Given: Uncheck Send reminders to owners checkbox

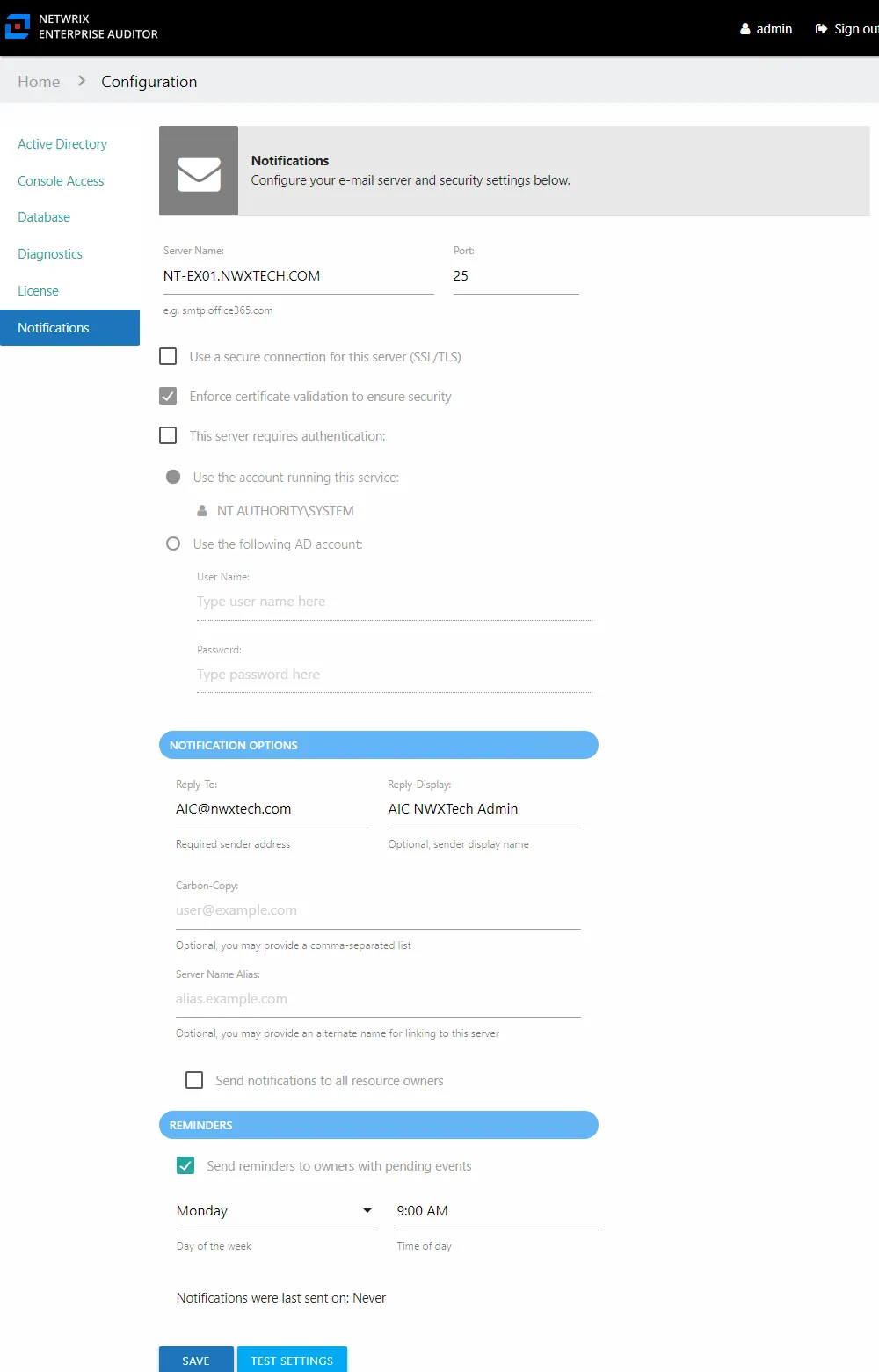Looking at the screenshot, I should (185, 1165).
